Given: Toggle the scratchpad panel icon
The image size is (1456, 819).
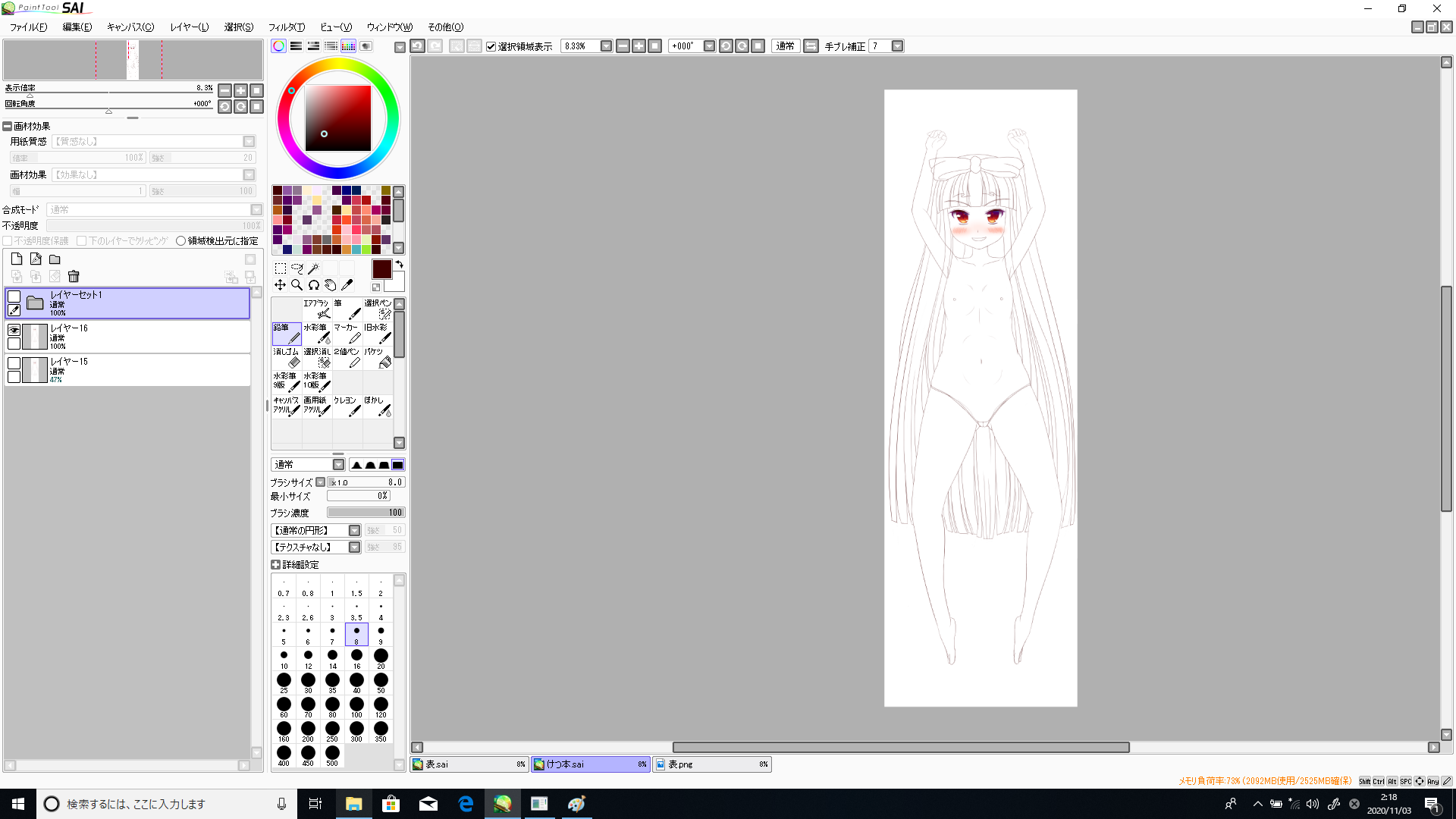Looking at the screenshot, I should point(366,46).
